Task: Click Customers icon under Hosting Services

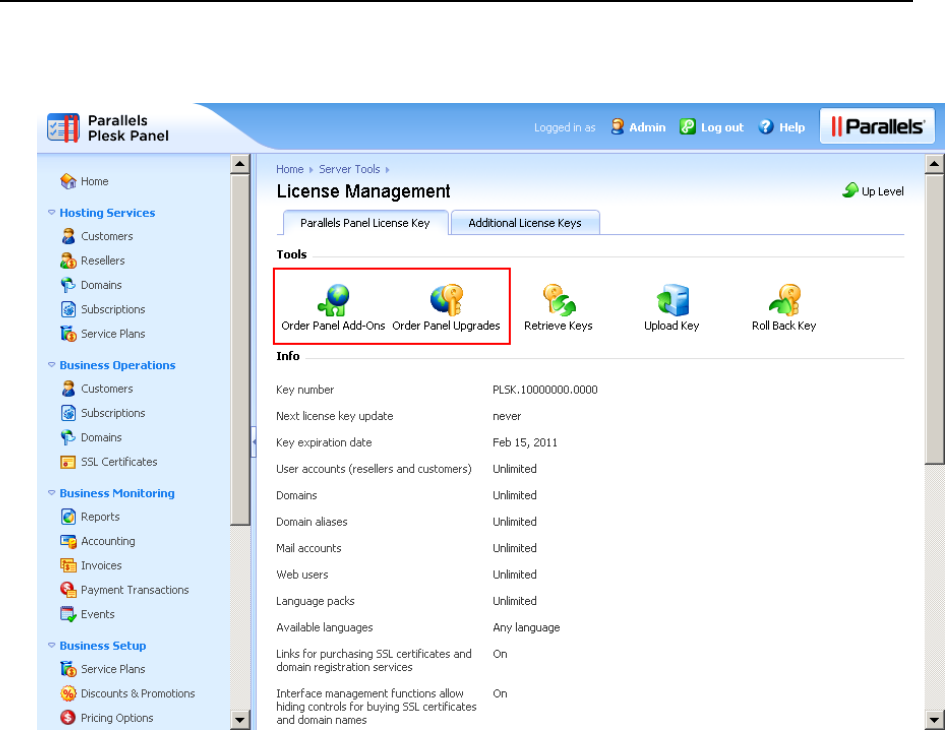Action: pyautogui.click(x=68, y=236)
